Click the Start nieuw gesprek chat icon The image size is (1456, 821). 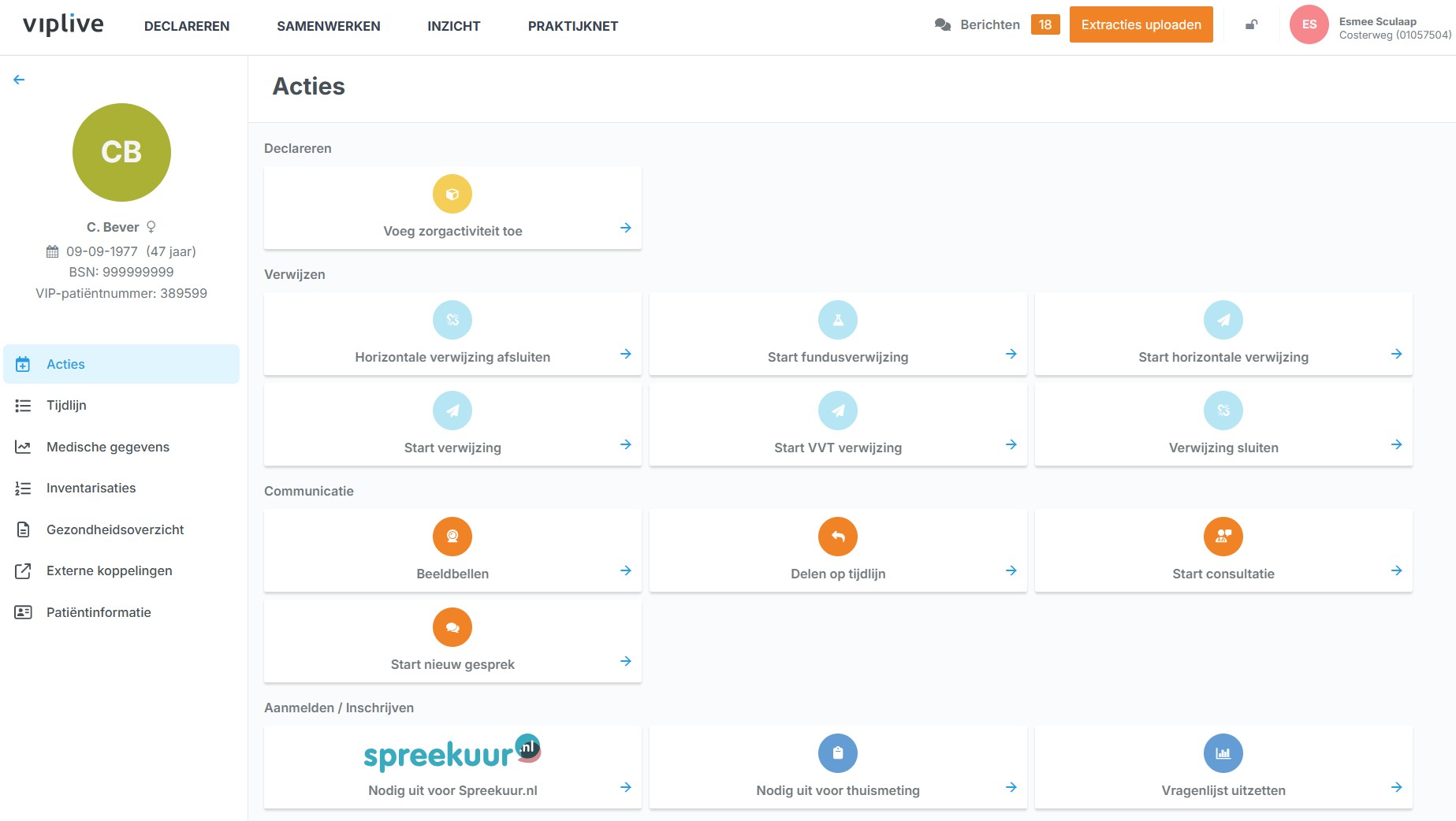(x=452, y=627)
